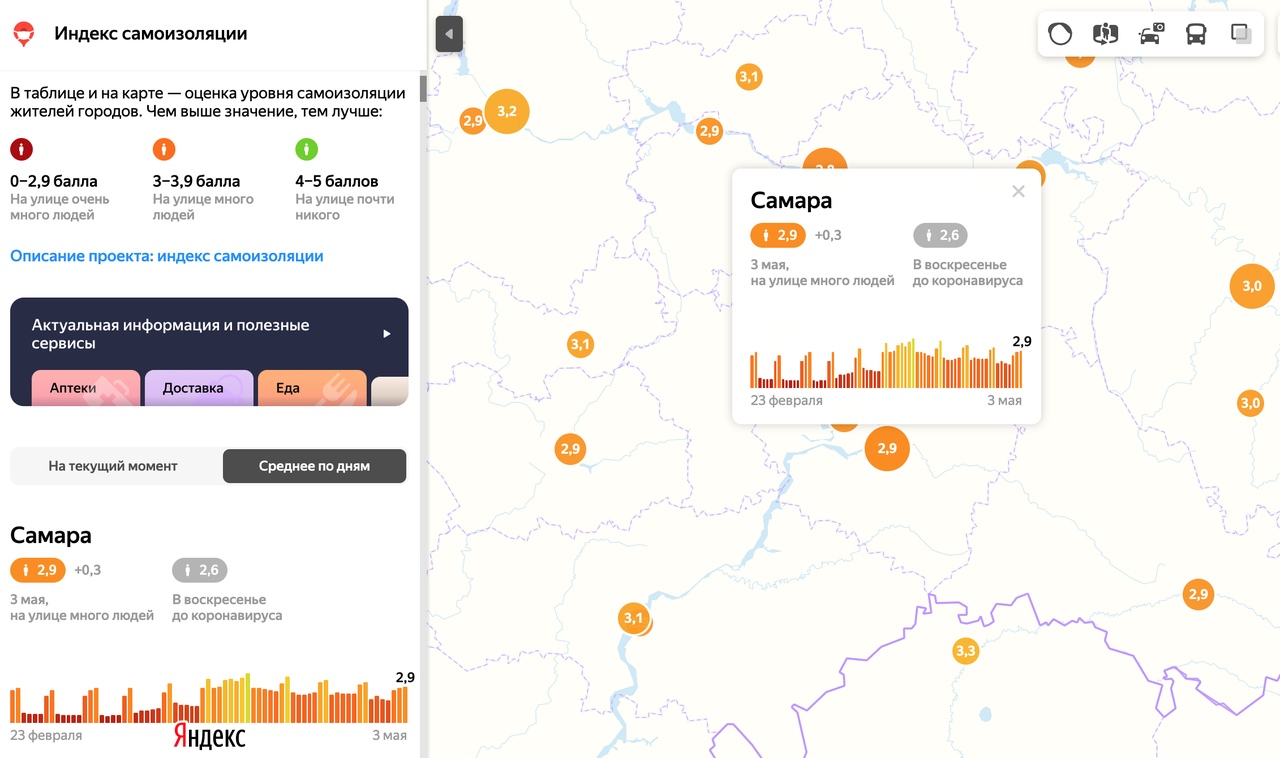Close the Самара map popup

(1018, 191)
